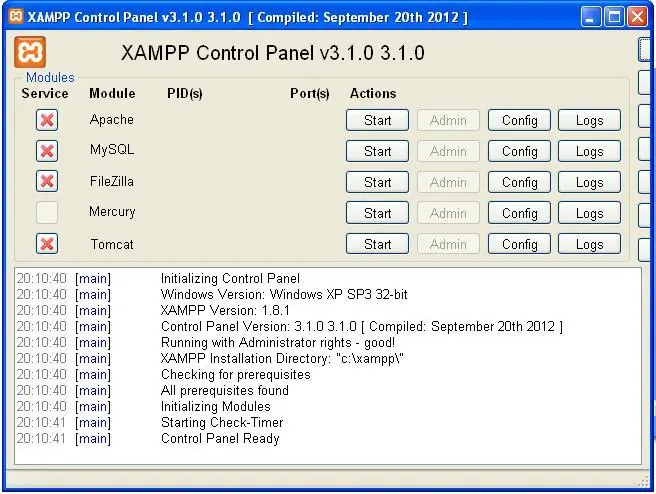Image resolution: width=656 pixels, height=494 pixels.
Task: Toggle the Tomcat service checkbox
Action: 47,244
